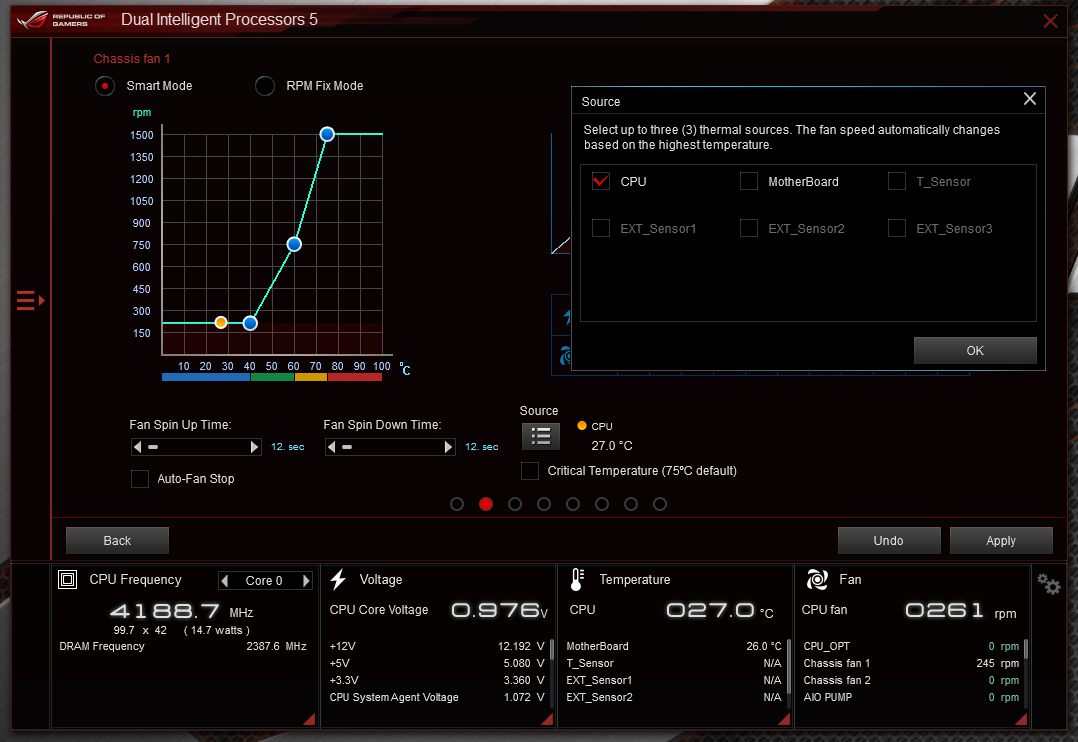1078x742 pixels.
Task: Check the EXT_Sensor2 source checkbox
Action: pyautogui.click(x=749, y=228)
